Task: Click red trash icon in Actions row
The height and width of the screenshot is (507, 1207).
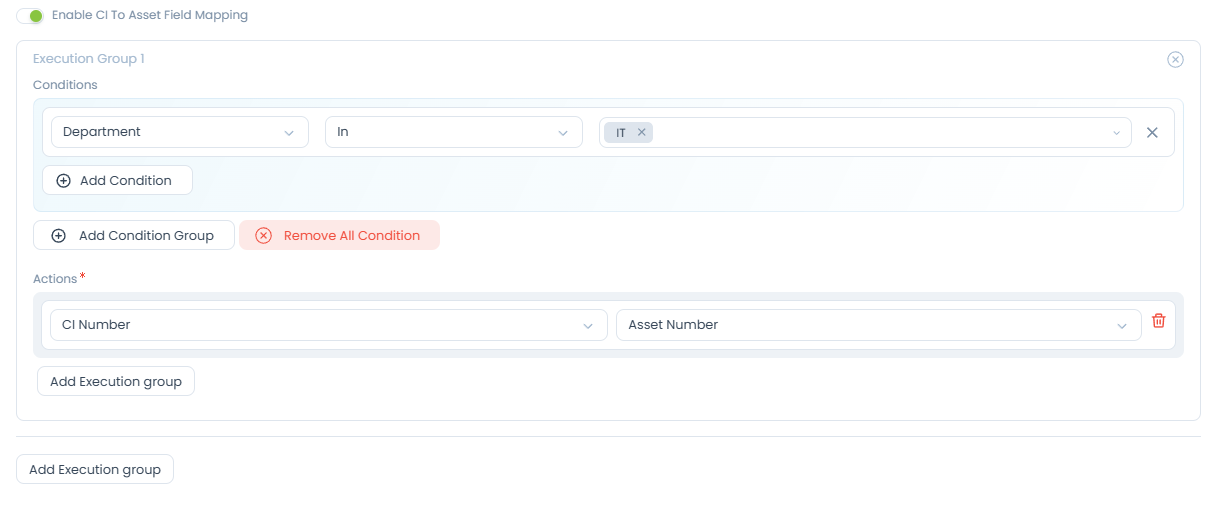Action: tap(1159, 321)
